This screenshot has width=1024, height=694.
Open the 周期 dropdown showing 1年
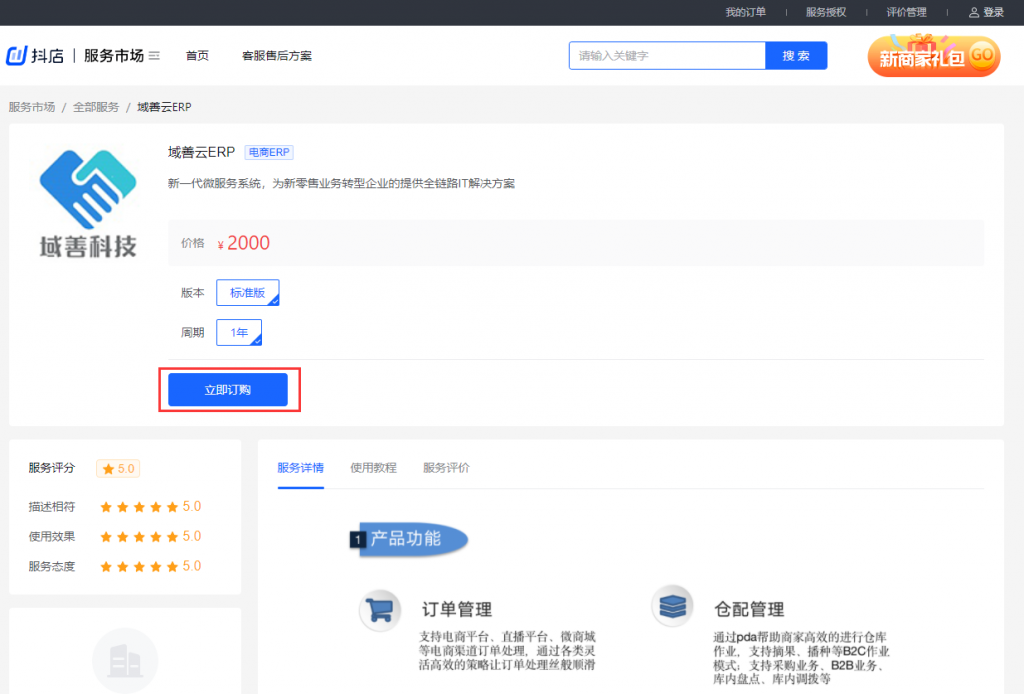click(238, 331)
